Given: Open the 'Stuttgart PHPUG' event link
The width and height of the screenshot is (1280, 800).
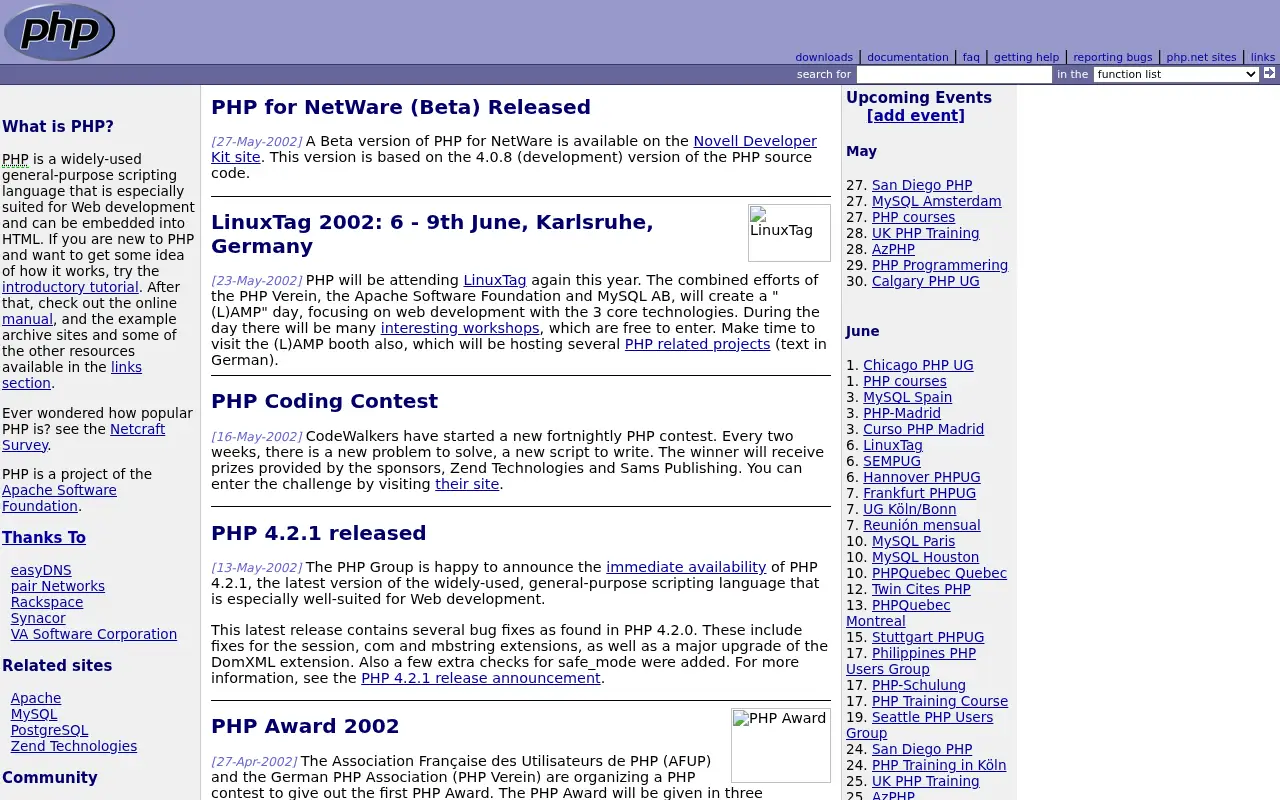Looking at the screenshot, I should point(928,637).
